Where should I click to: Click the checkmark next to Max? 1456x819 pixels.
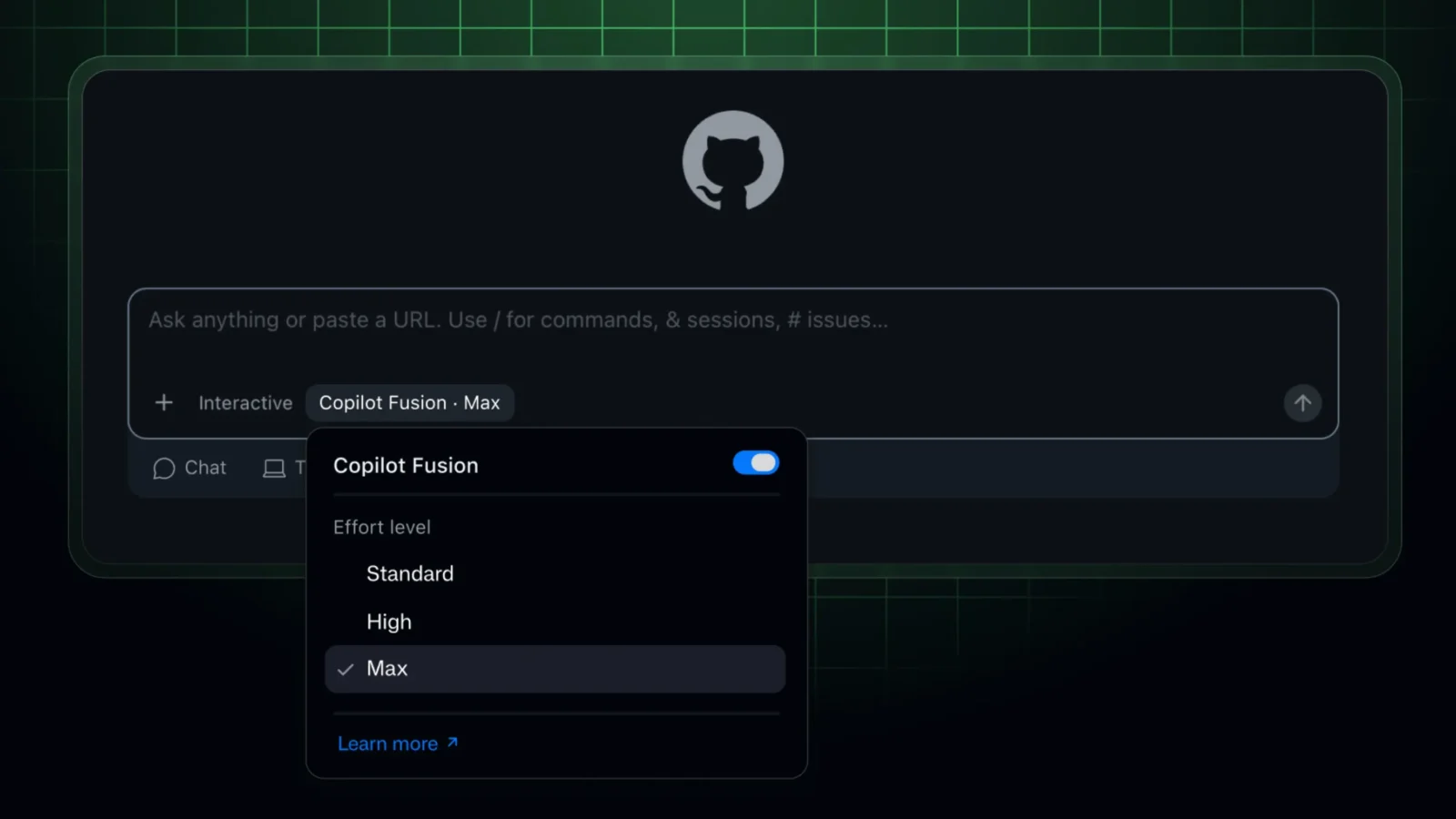point(345,670)
